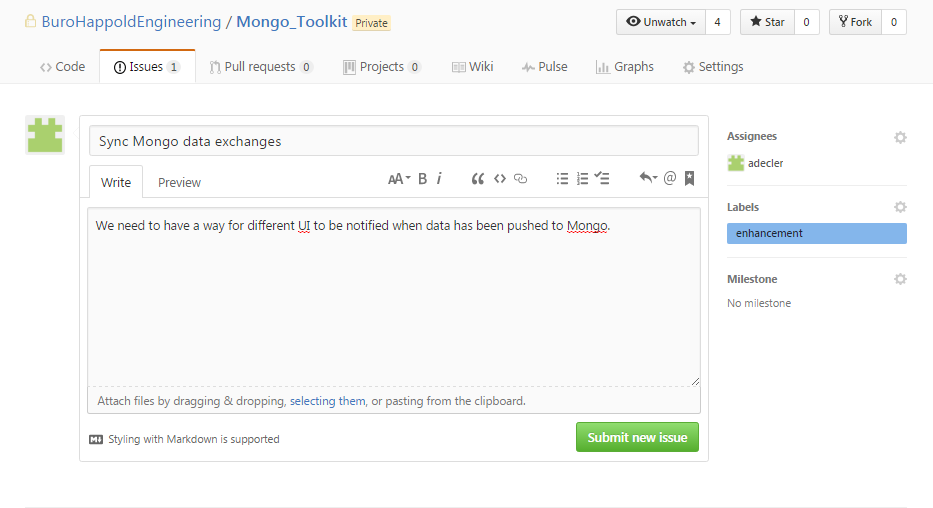
Task: Click the Labels heading
Action: coord(743,207)
